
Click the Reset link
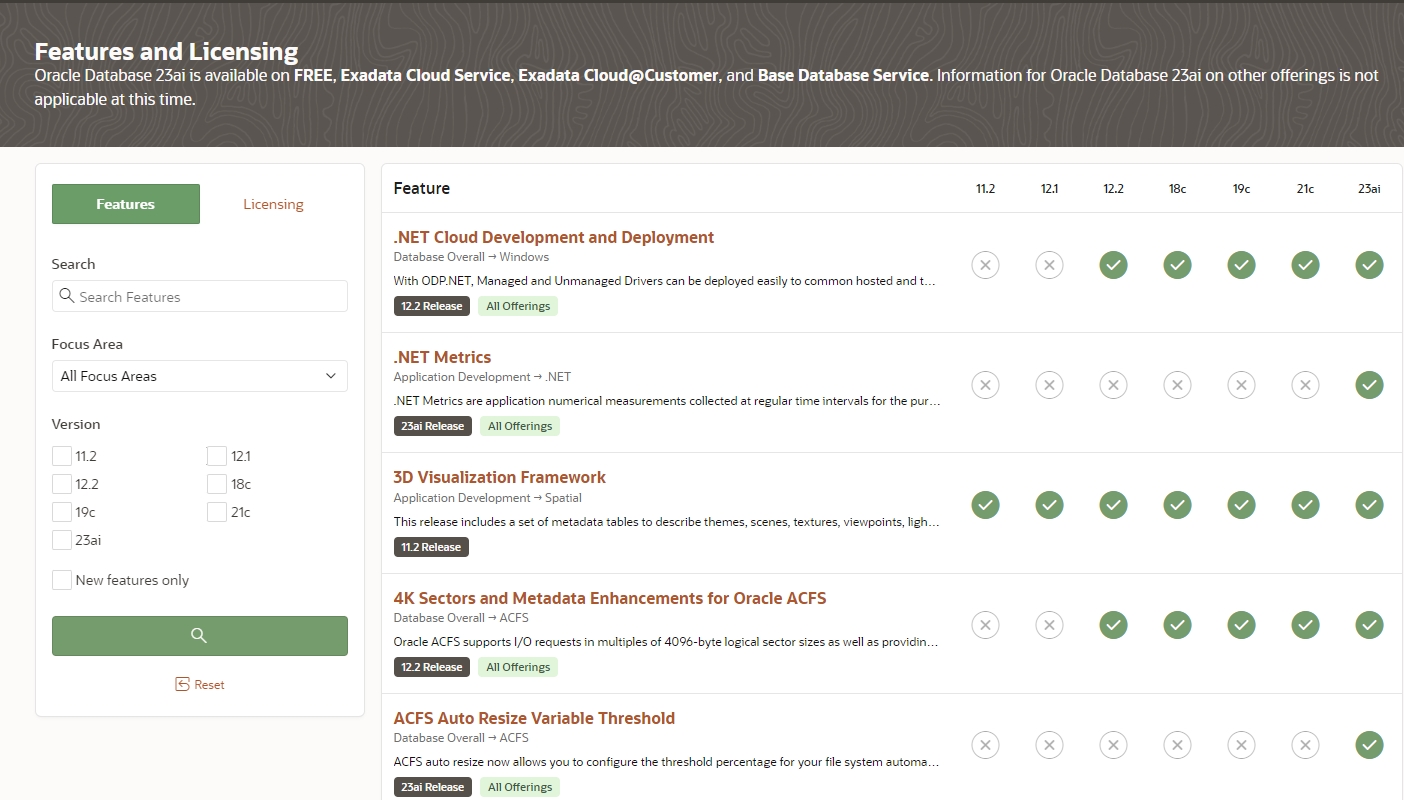[x=199, y=685]
